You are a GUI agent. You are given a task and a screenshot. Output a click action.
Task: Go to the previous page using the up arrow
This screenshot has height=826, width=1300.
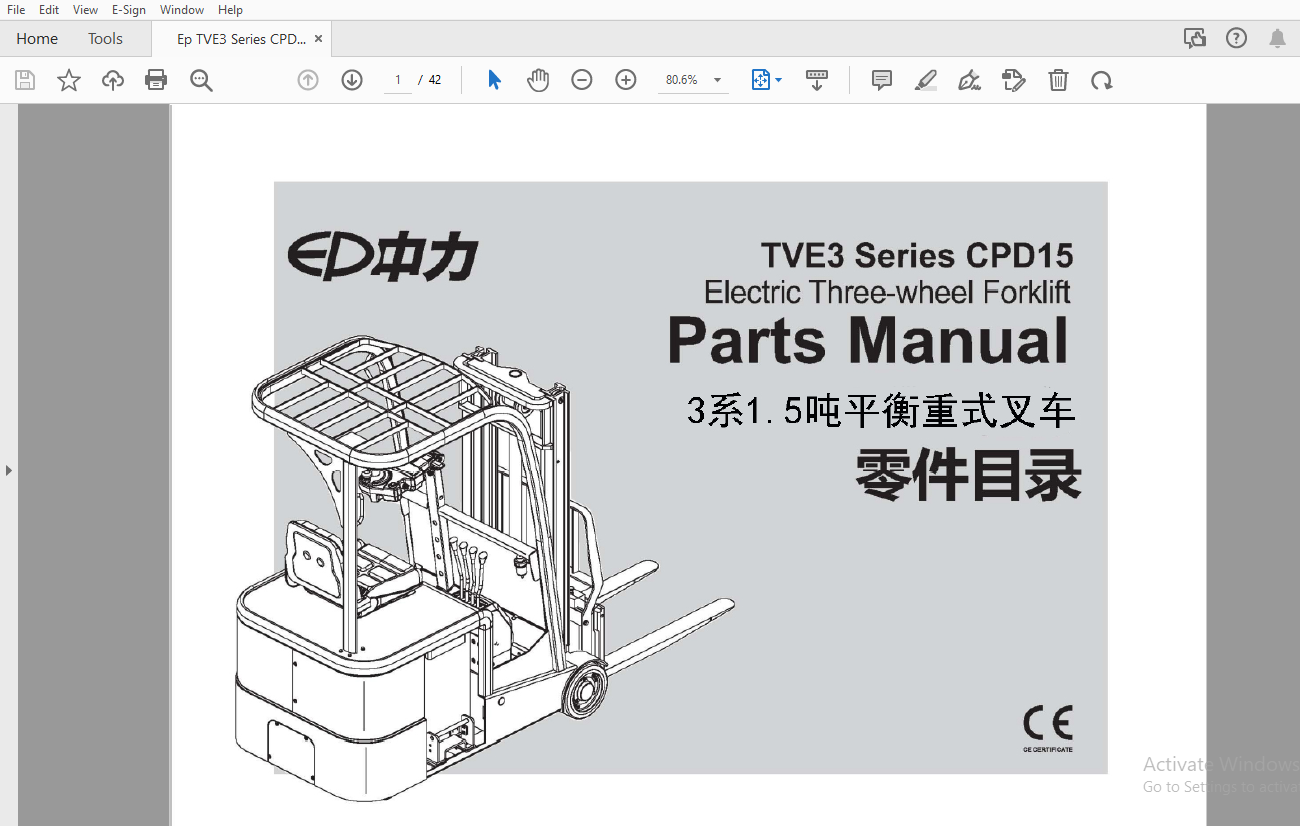coord(308,80)
